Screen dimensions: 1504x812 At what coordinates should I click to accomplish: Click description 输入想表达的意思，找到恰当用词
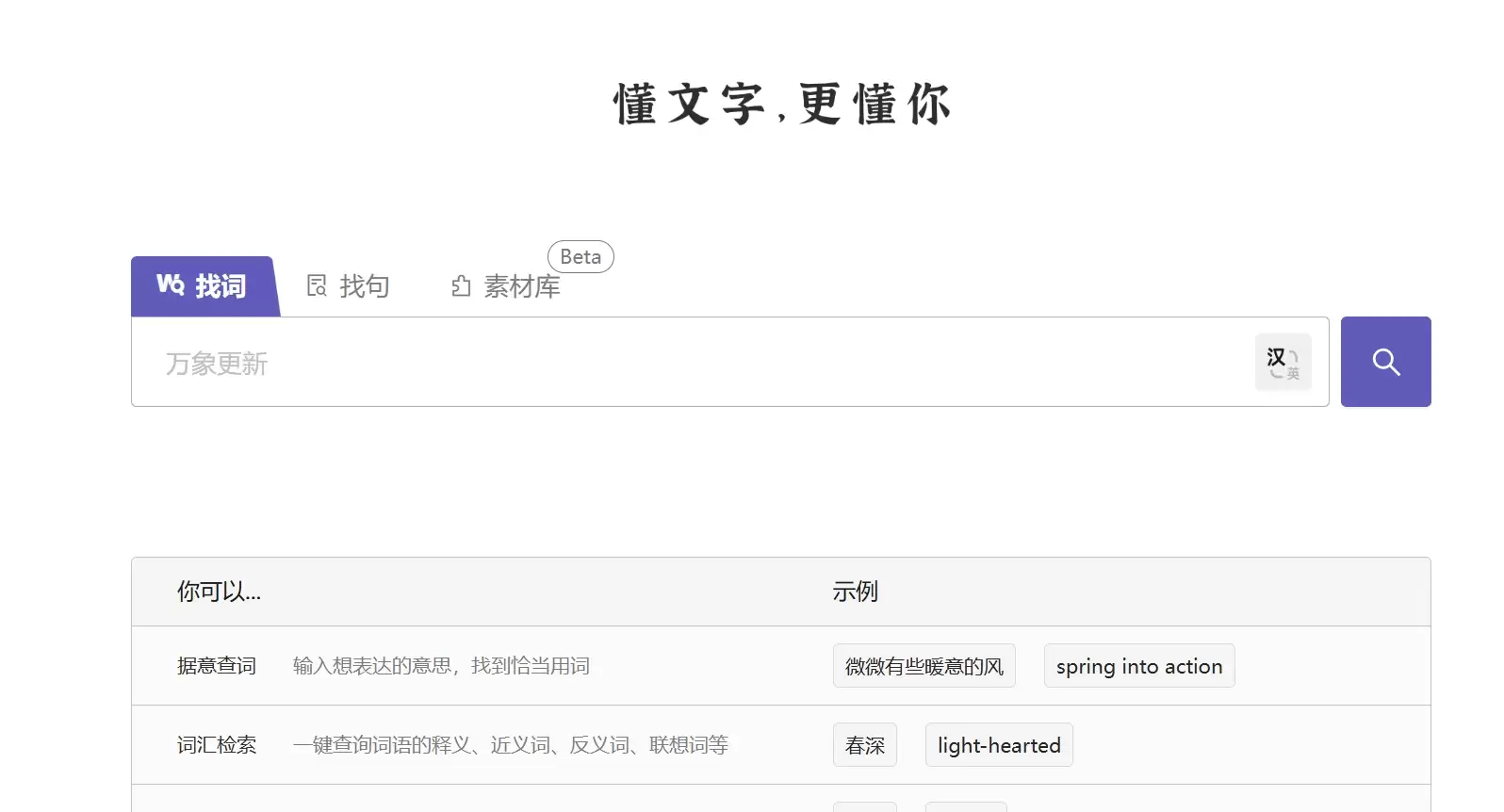click(x=441, y=666)
